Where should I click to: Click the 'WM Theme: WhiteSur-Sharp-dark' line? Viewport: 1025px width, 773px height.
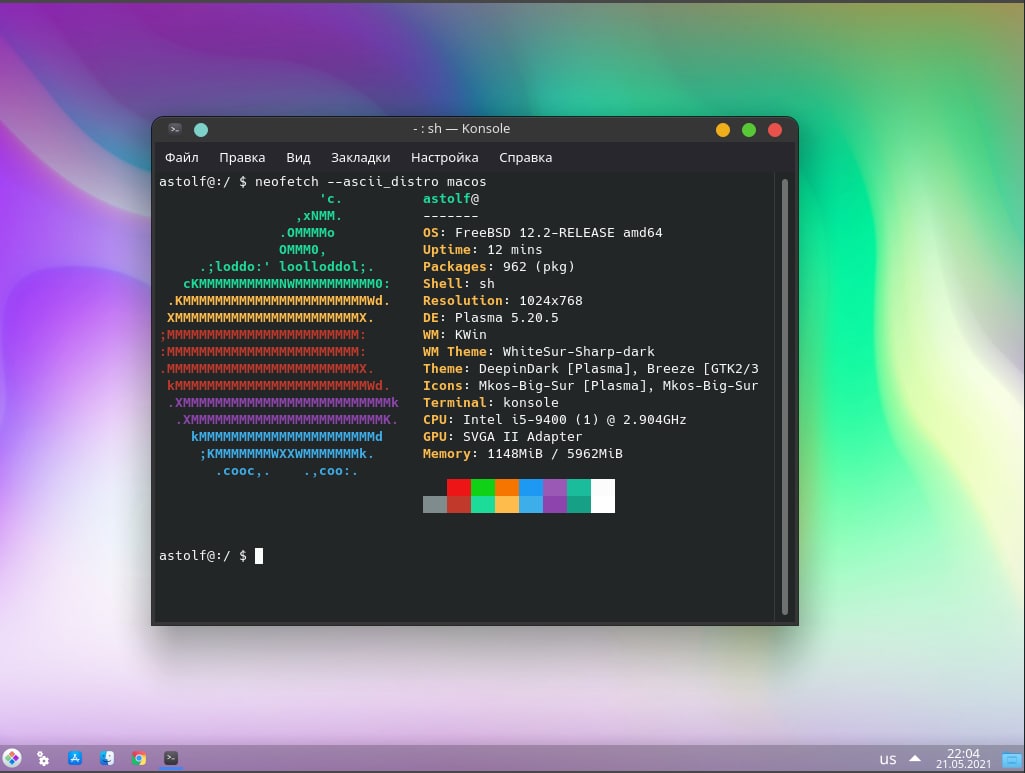pos(539,352)
